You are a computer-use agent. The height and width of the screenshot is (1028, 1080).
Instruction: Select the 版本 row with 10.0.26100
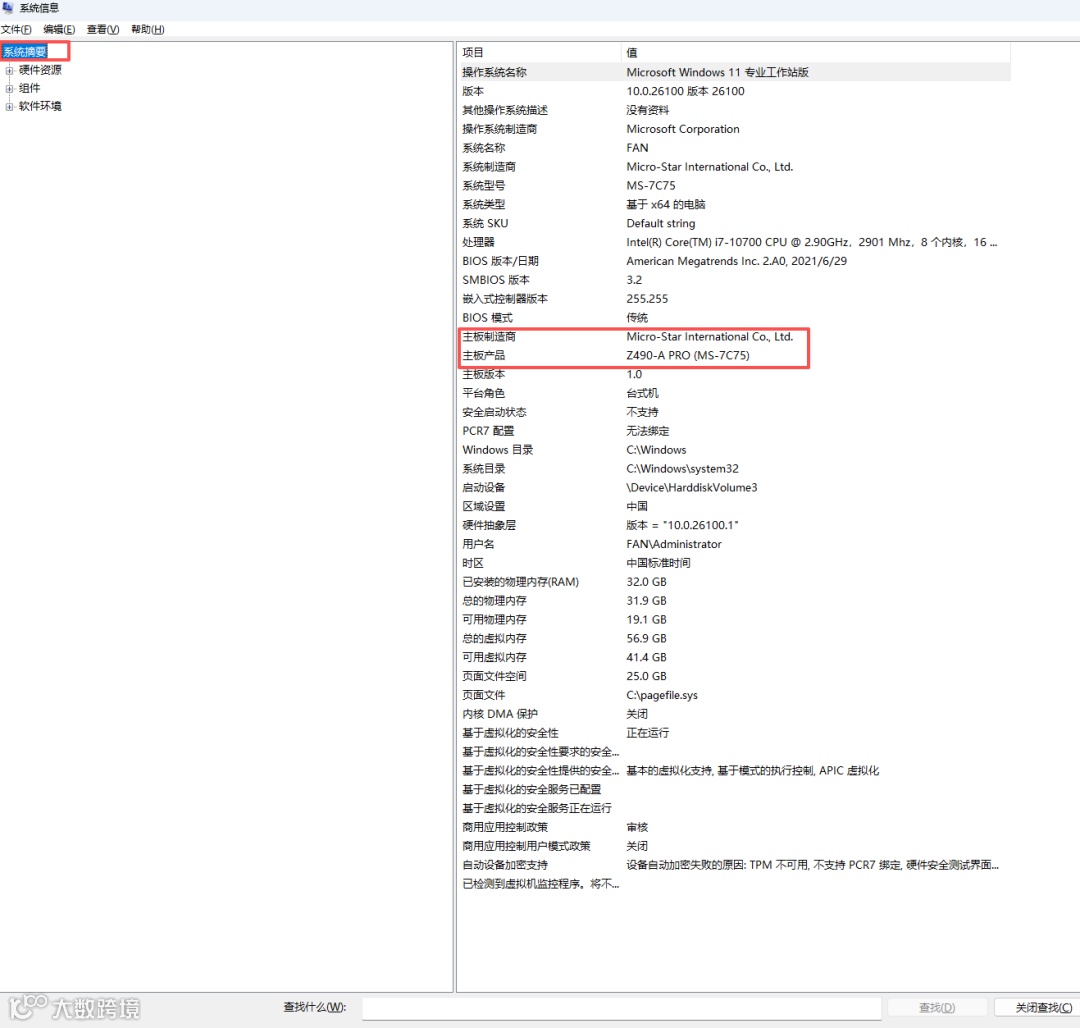pyautogui.click(x=734, y=91)
